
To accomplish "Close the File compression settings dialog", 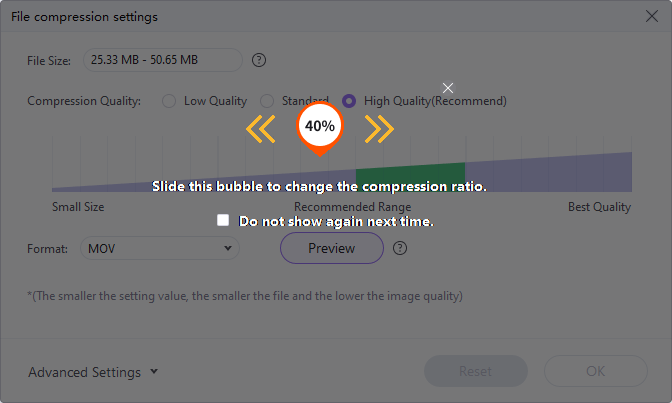I will (650, 17).
